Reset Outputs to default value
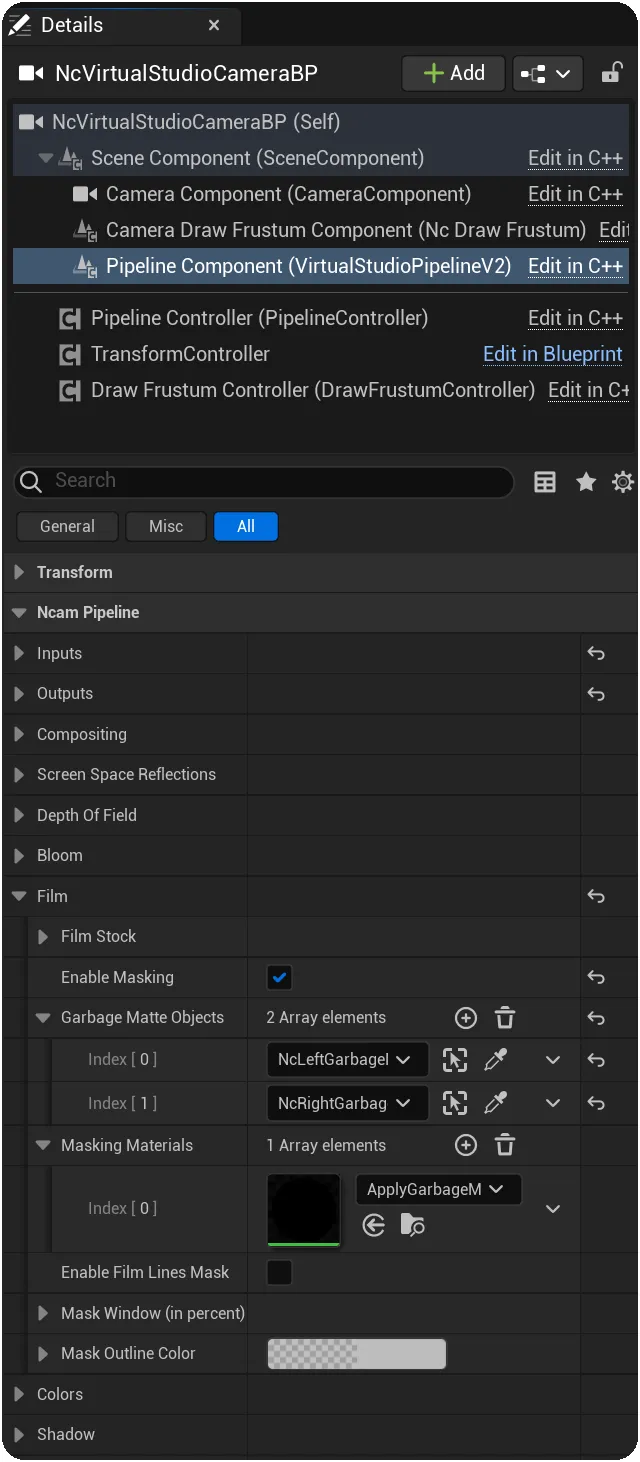This screenshot has height=1462, width=640. [x=596, y=693]
